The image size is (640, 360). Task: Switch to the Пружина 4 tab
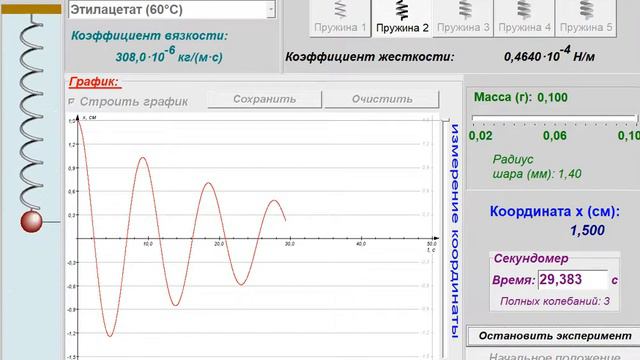pyautogui.click(x=524, y=18)
